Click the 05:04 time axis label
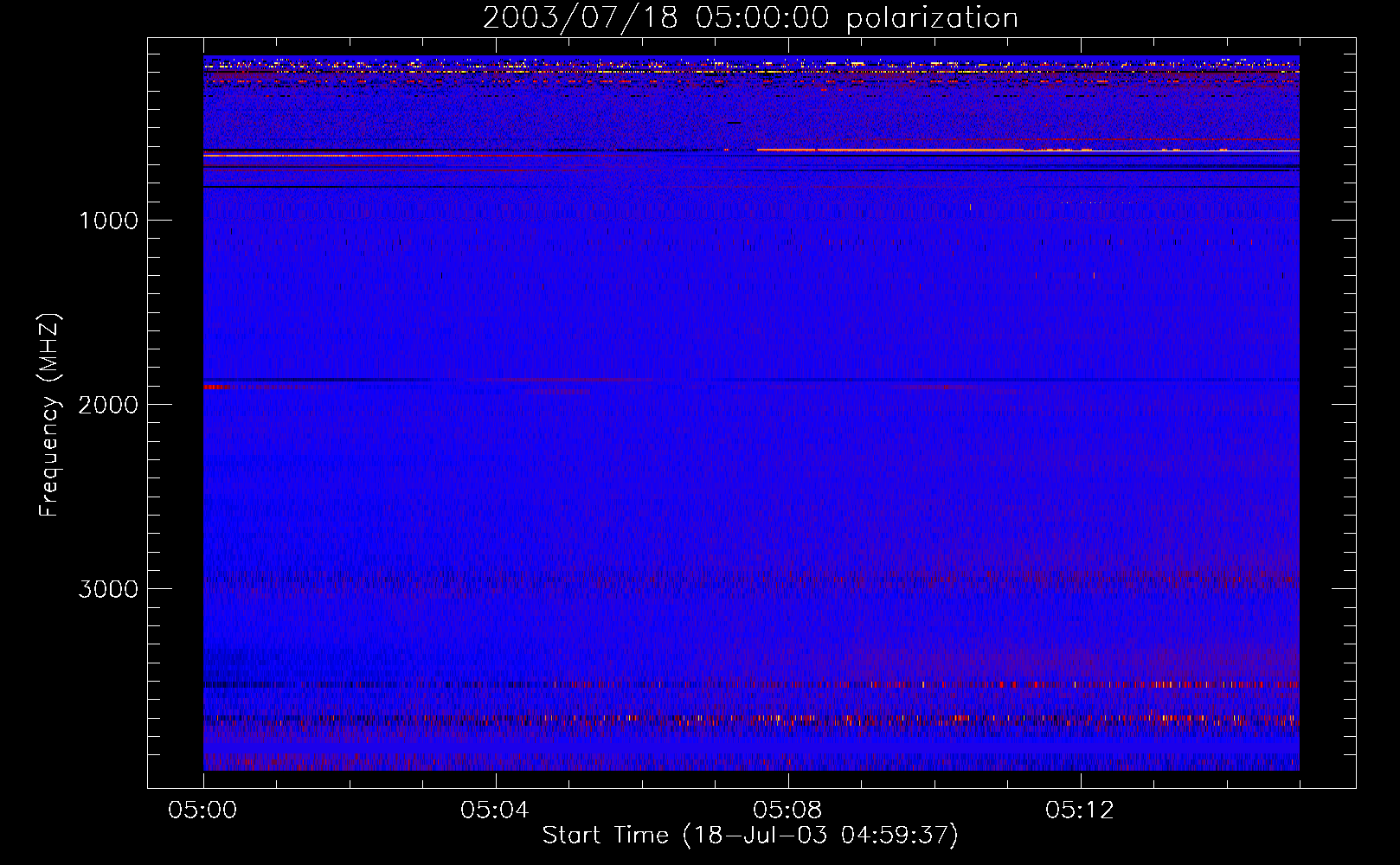This screenshot has height=865, width=1400. (x=495, y=811)
